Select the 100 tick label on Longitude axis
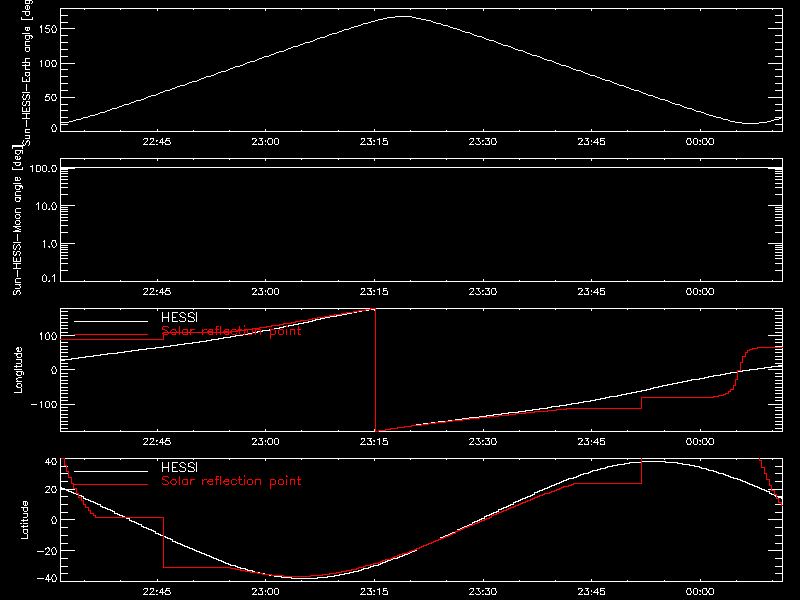Screen dimensions: 800x600 pyautogui.click(x=48, y=336)
